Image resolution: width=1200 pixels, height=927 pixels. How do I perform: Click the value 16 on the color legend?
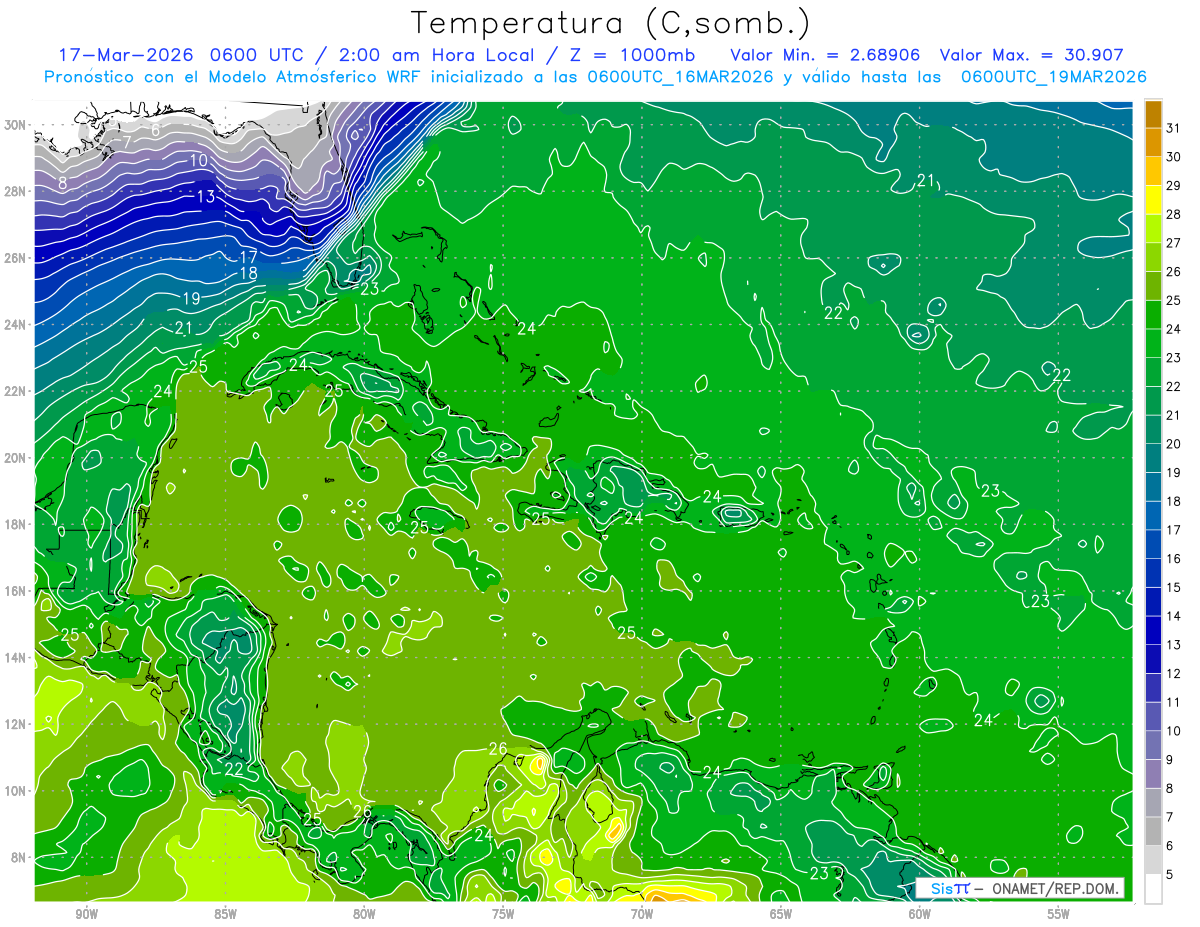[x=1174, y=559]
